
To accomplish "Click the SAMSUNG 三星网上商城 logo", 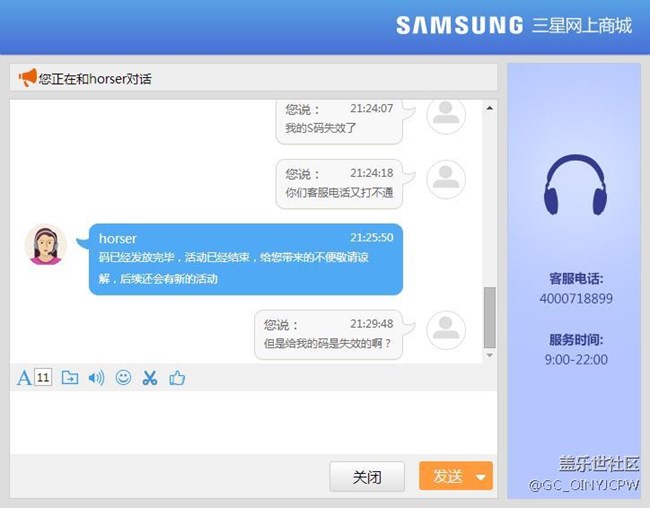I will pyautogui.click(x=514, y=25).
